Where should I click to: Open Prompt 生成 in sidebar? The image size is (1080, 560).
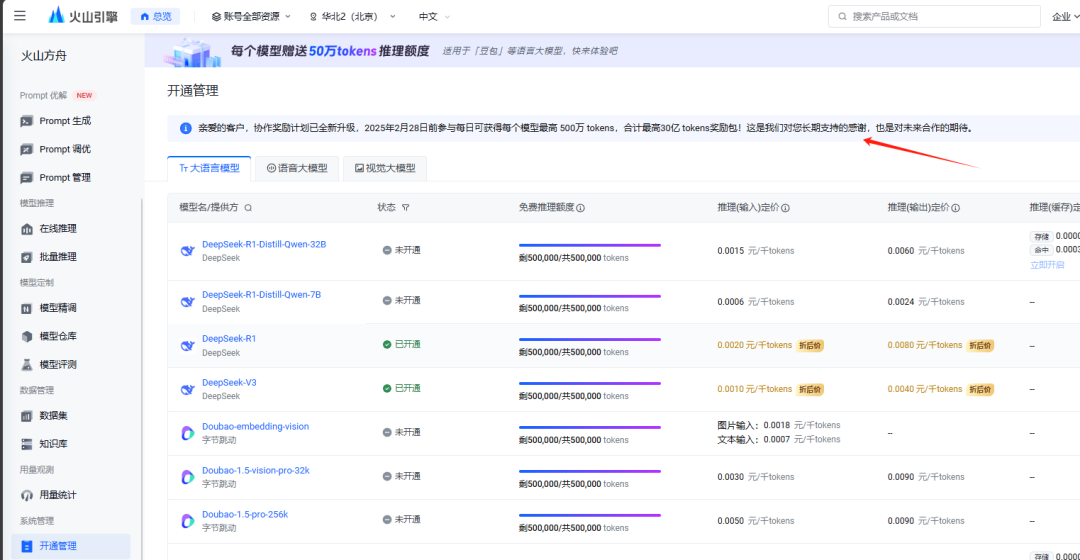click(x=65, y=121)
